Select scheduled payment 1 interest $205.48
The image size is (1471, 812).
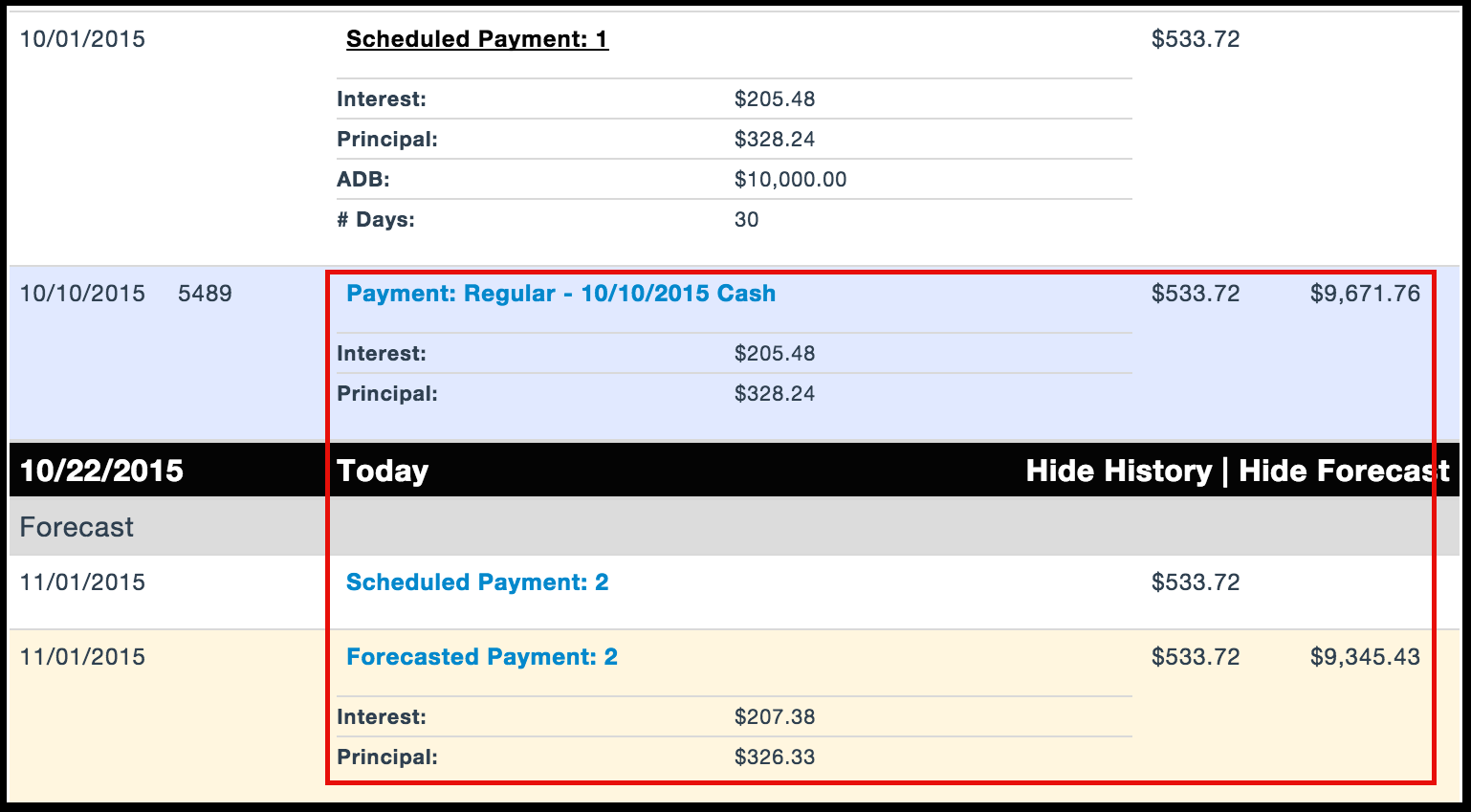[775, 99]
